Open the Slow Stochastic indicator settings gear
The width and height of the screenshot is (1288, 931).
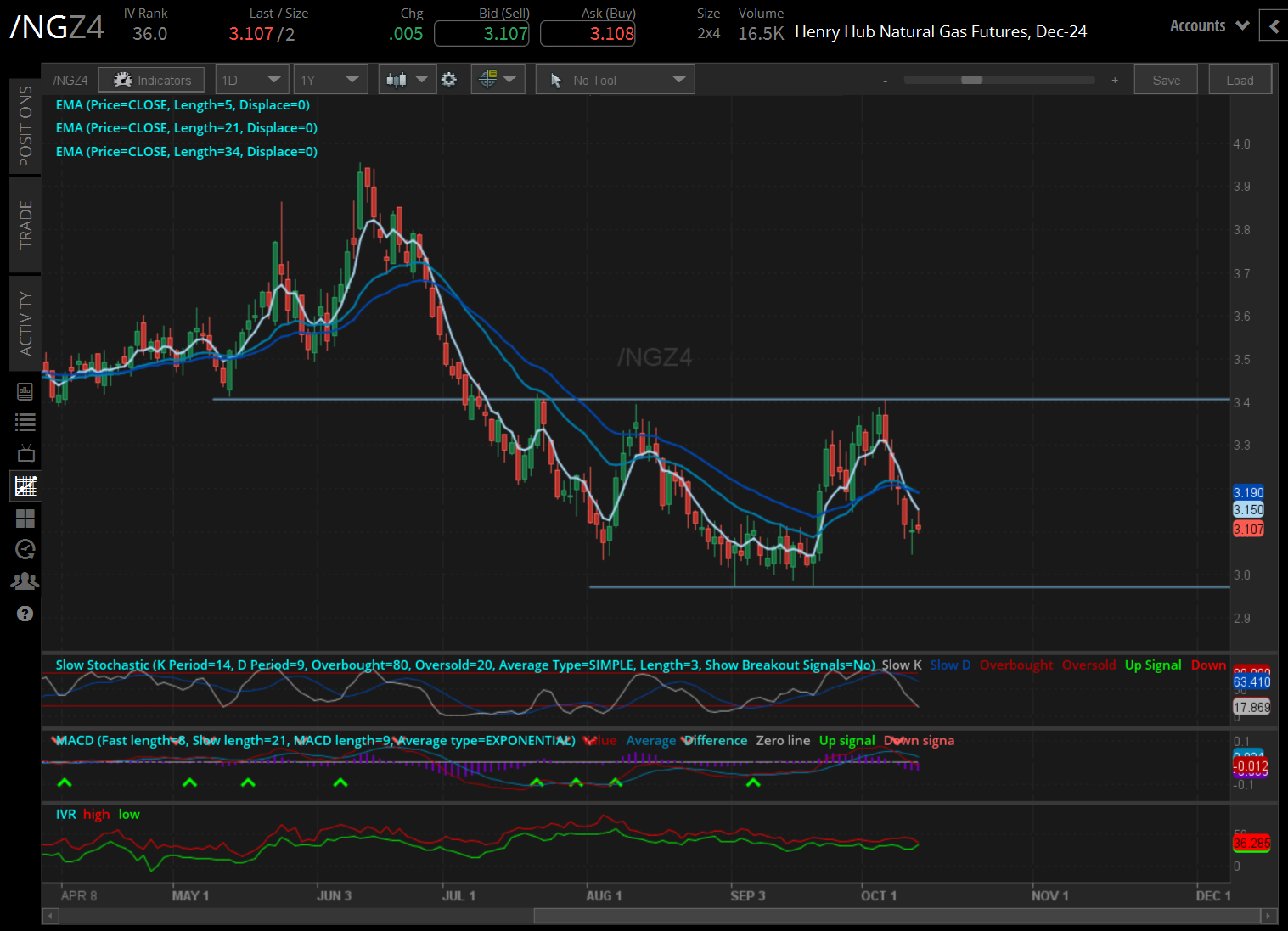point(448,79)
